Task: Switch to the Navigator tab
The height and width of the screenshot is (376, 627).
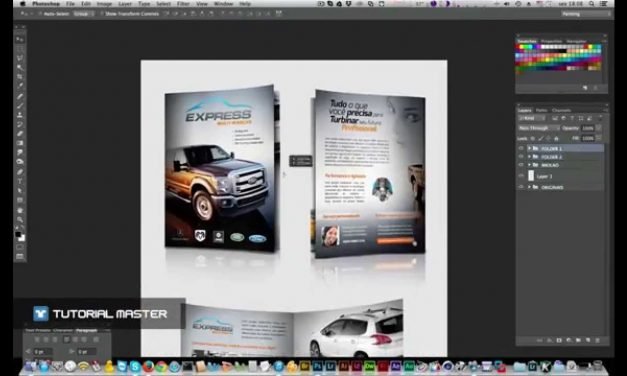Action: pos(576,41)
